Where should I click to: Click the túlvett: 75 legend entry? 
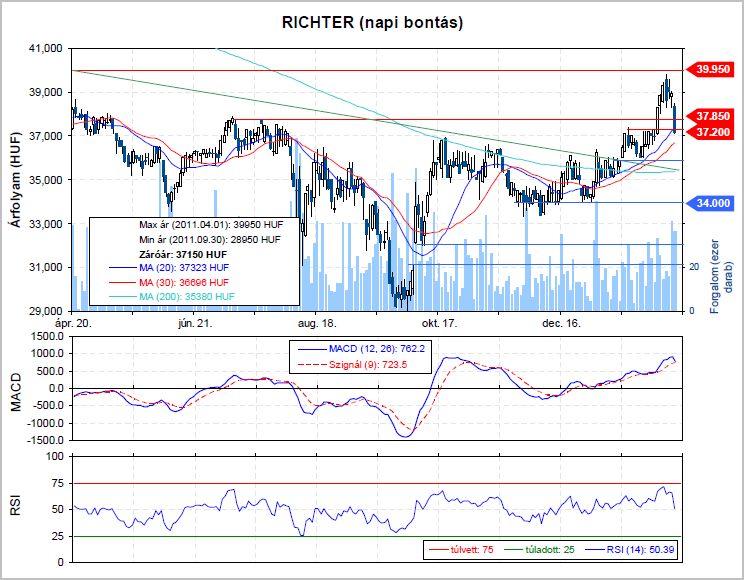[461, 550]
